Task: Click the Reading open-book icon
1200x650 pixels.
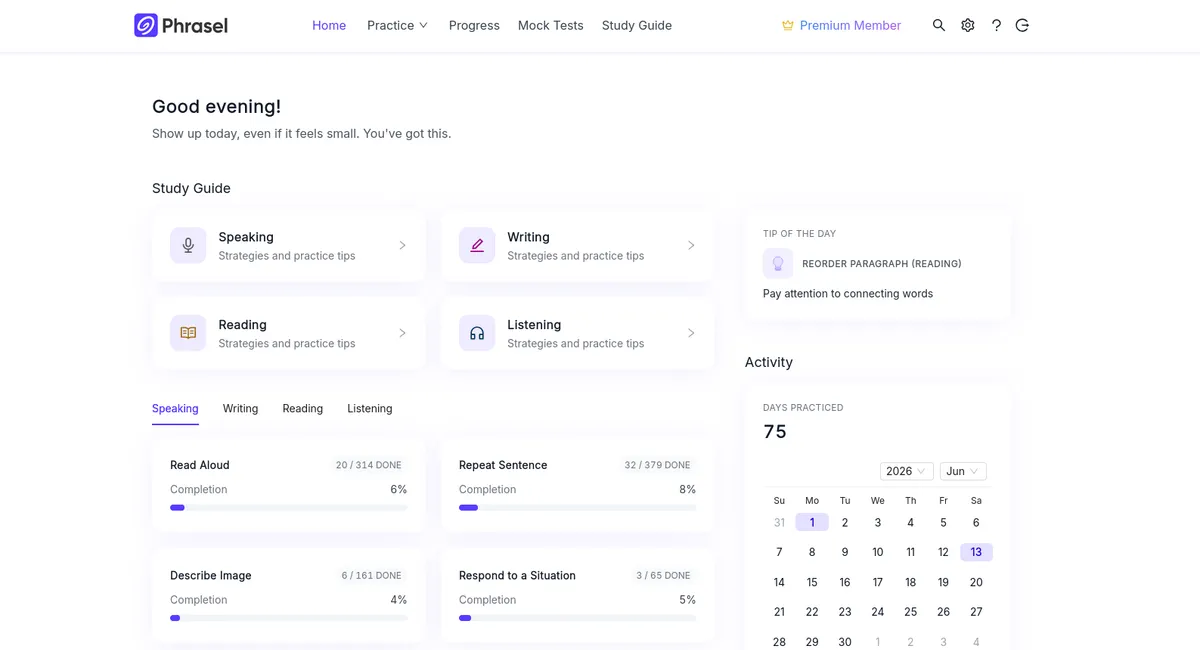Action: (x=188, y=333)
